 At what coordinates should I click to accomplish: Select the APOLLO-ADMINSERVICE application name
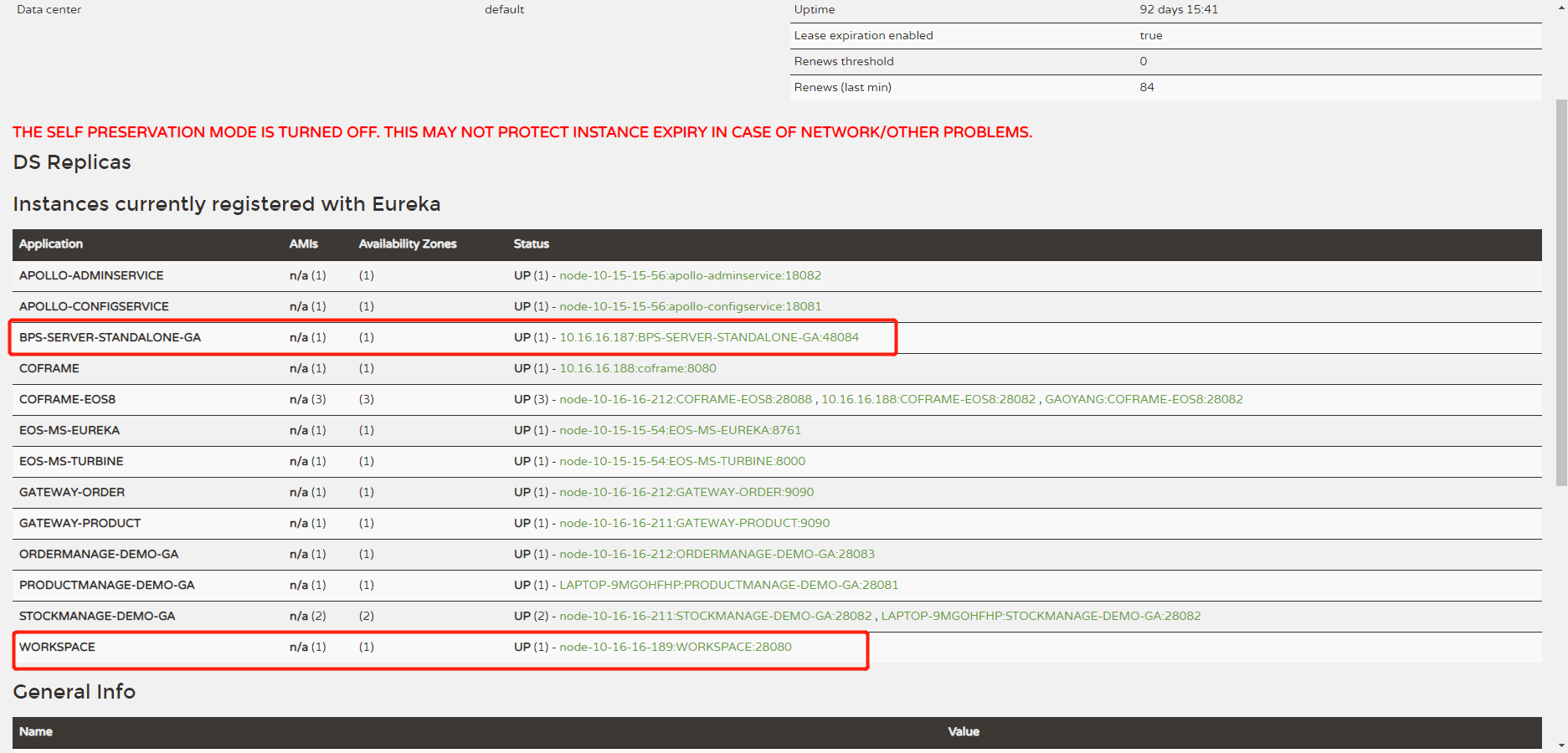click(x=91, y=275)
